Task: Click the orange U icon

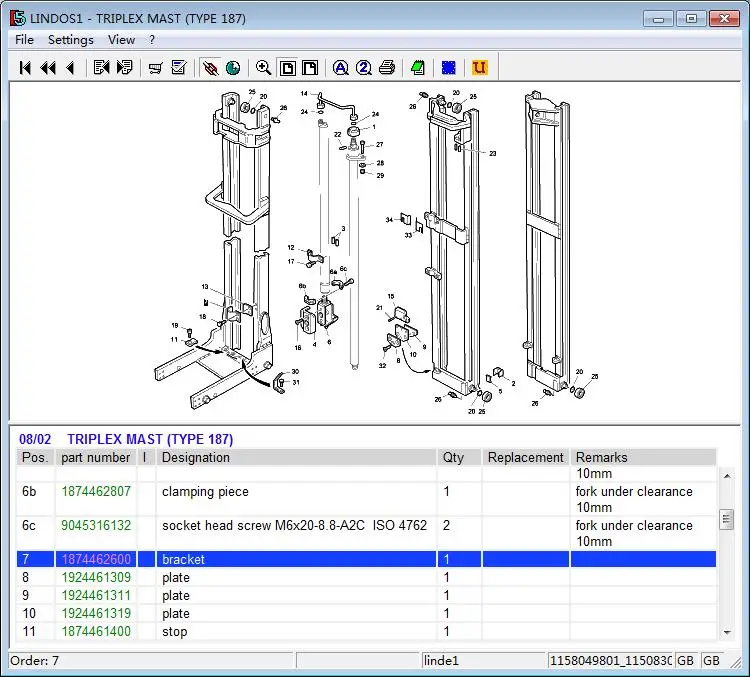Action: point(479,67)
